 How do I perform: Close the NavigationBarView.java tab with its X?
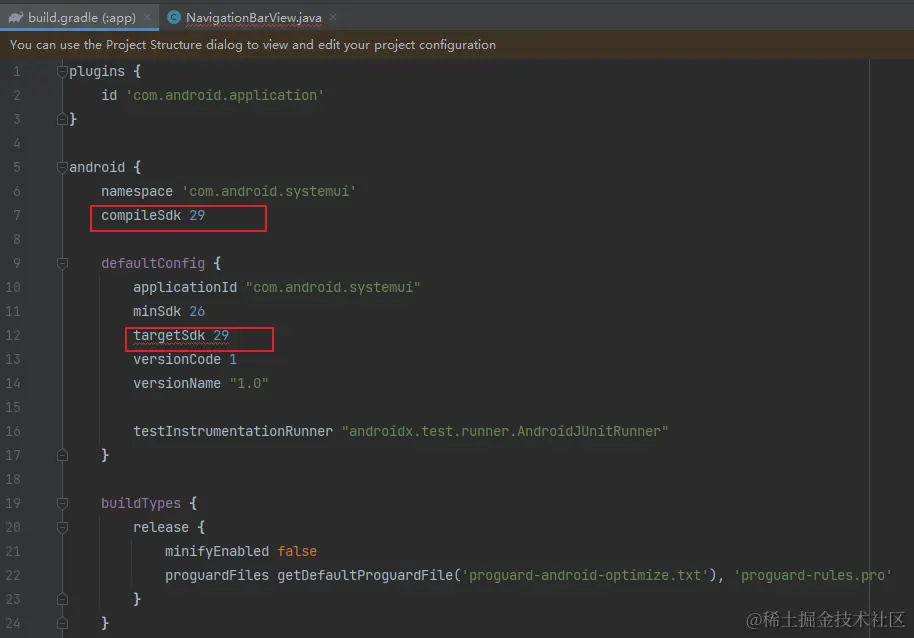point(334,17)
